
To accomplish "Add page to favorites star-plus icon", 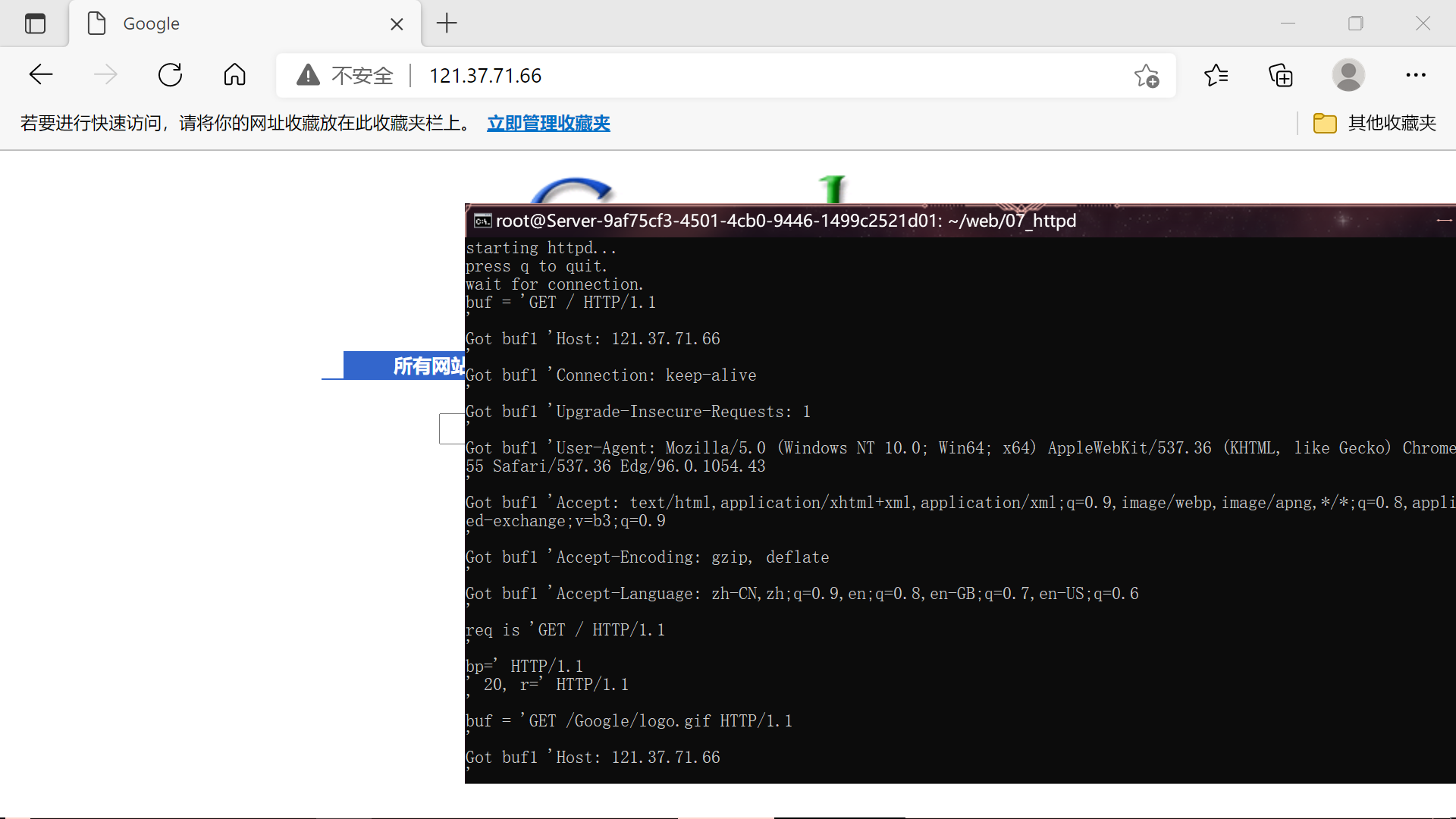I will 1147,76.
